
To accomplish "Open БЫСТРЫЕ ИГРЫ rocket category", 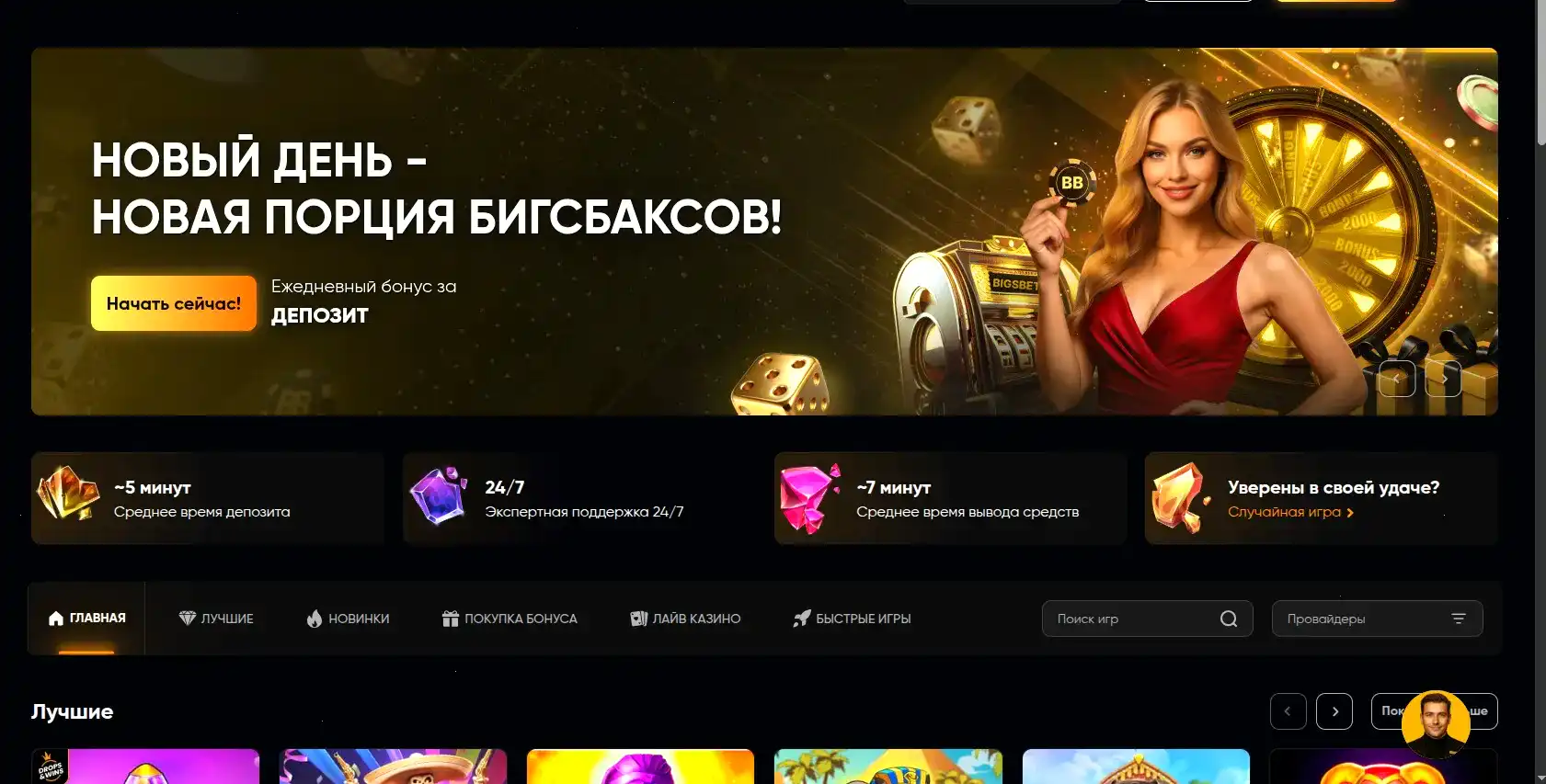I will coord(852,619).
